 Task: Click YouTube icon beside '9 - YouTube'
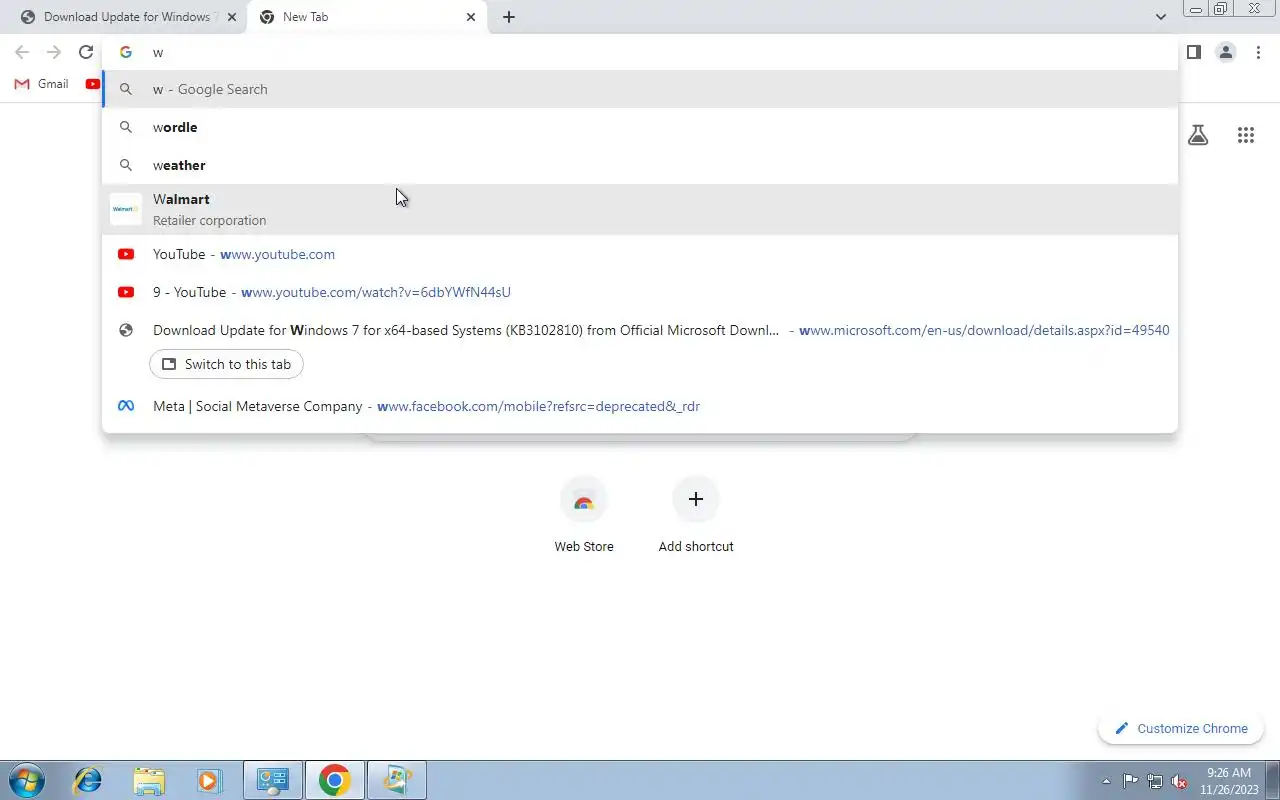point(126,292)
